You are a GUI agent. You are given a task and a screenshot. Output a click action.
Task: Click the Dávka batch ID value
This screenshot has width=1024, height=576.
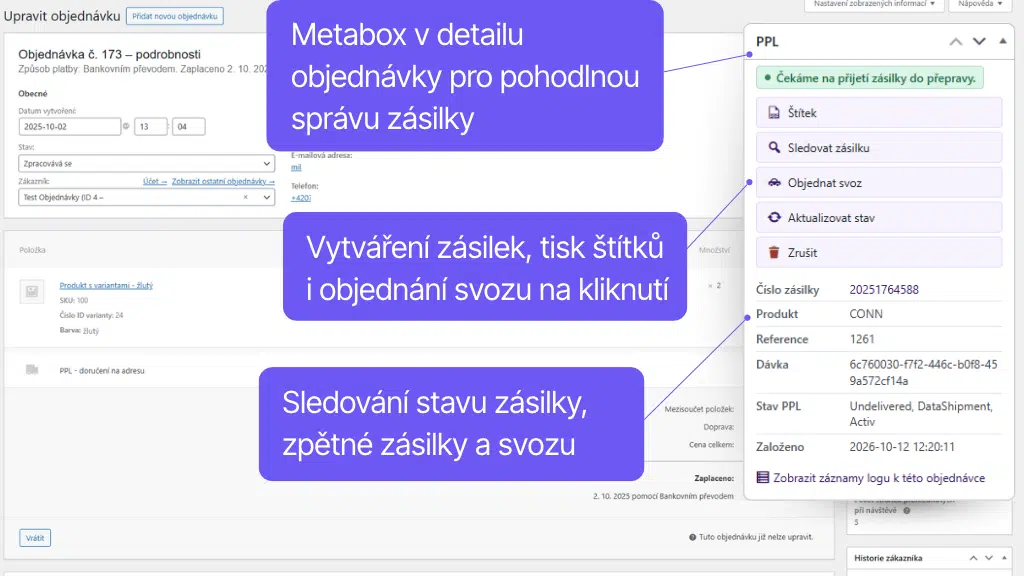pyautogui.click(x=923, y=372)
